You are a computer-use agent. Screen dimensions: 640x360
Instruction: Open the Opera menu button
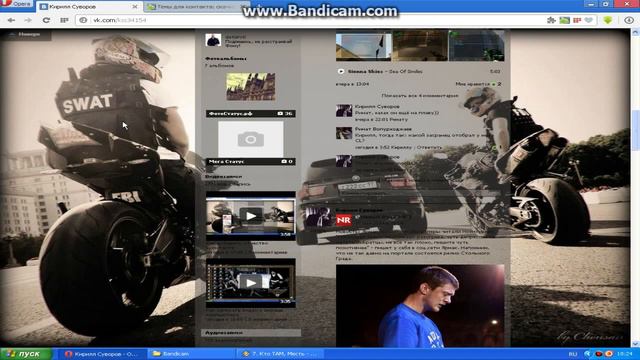[16, 4]
